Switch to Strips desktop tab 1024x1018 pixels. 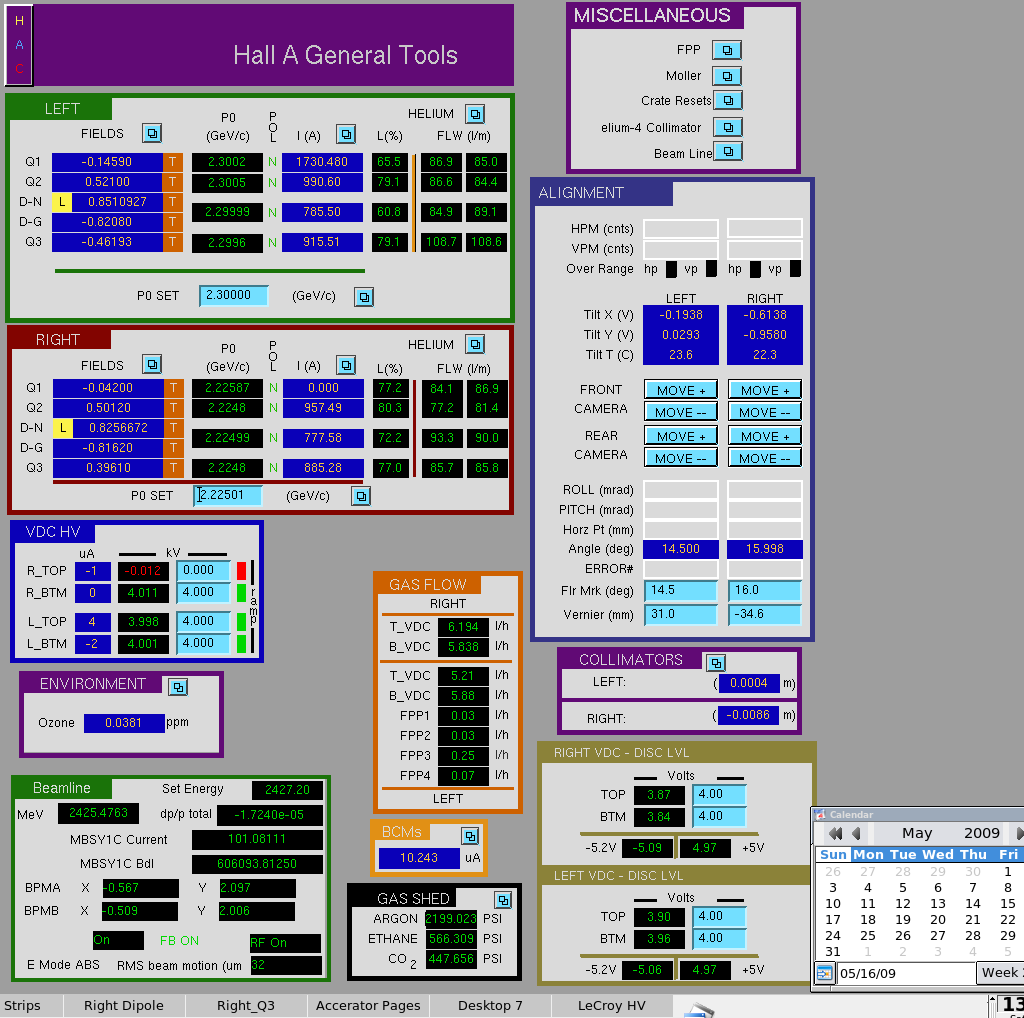click(31, 1006)
